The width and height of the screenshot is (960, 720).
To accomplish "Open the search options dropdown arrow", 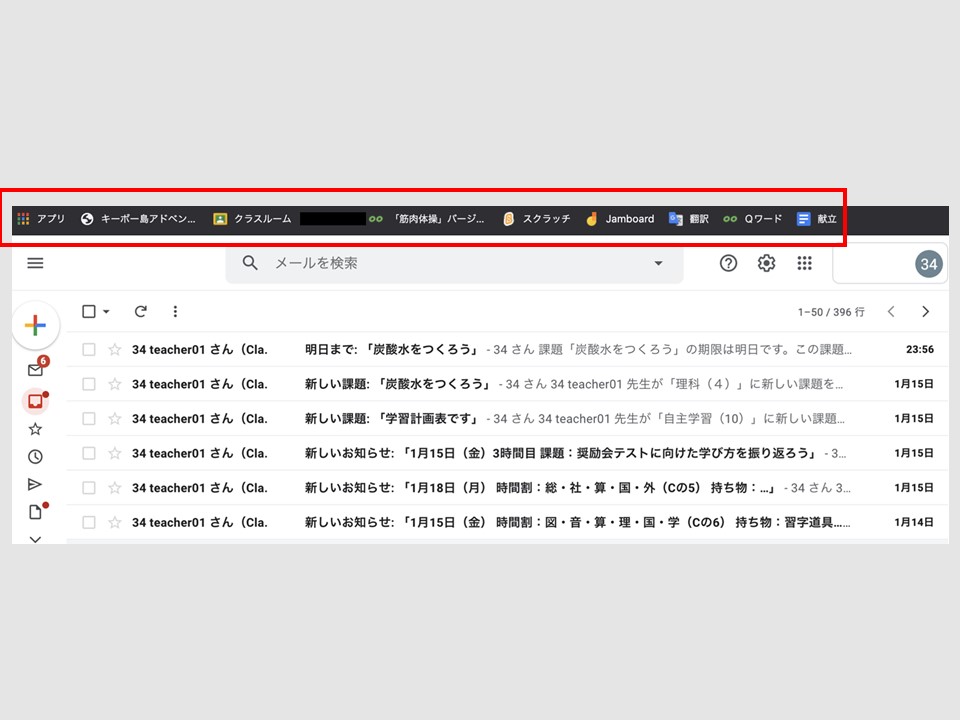I will 658,263.
